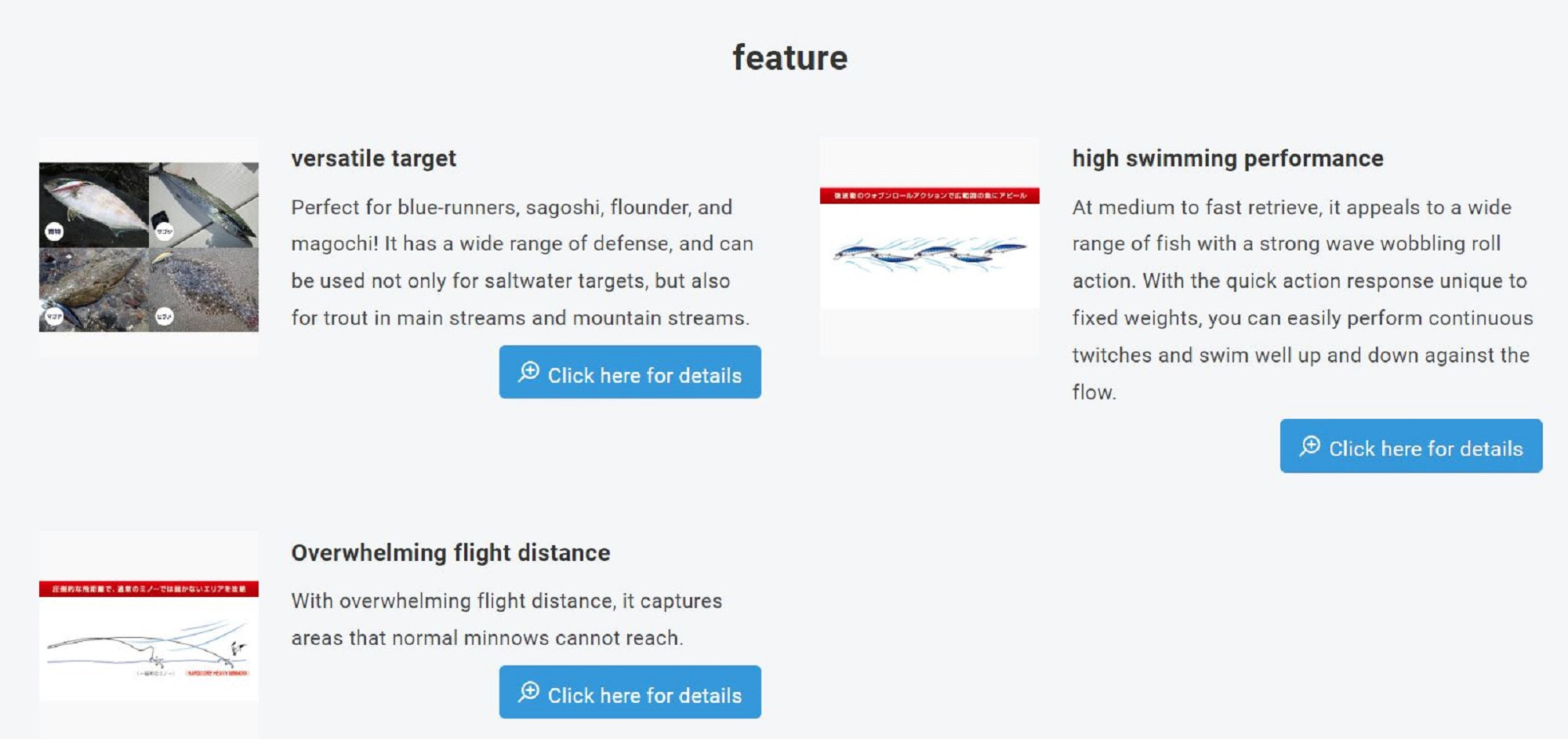The height and width of the screenshot is (739, 1568).
Task: Open details button for versatile target
Action: click(630, 373)
